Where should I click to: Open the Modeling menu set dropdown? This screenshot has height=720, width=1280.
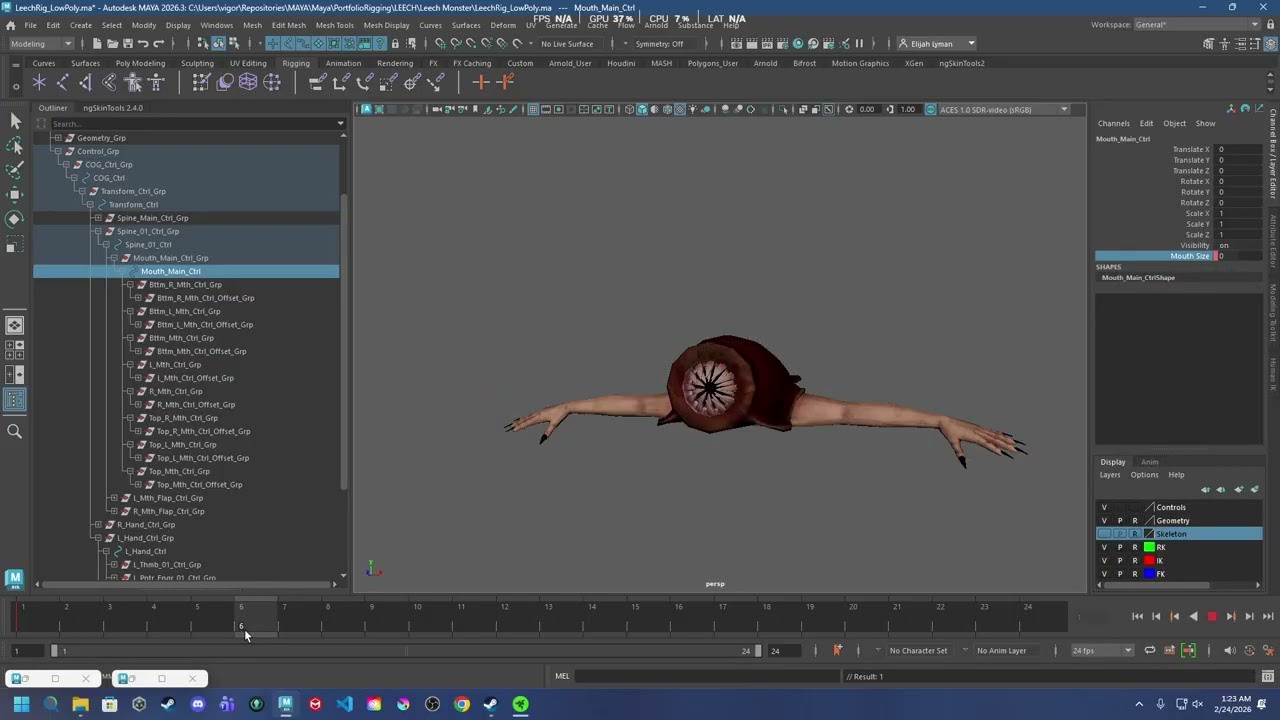click(x=40, y=44)
